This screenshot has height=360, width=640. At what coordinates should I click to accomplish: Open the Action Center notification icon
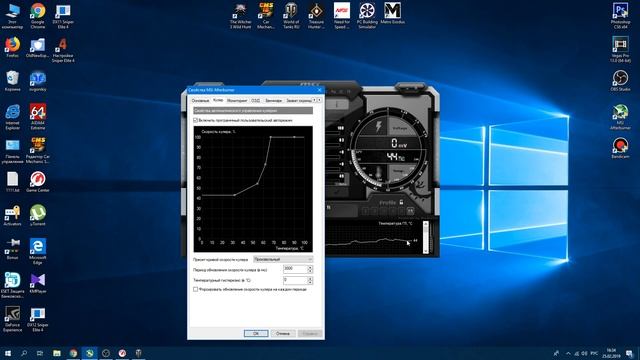tap(630, 353)
